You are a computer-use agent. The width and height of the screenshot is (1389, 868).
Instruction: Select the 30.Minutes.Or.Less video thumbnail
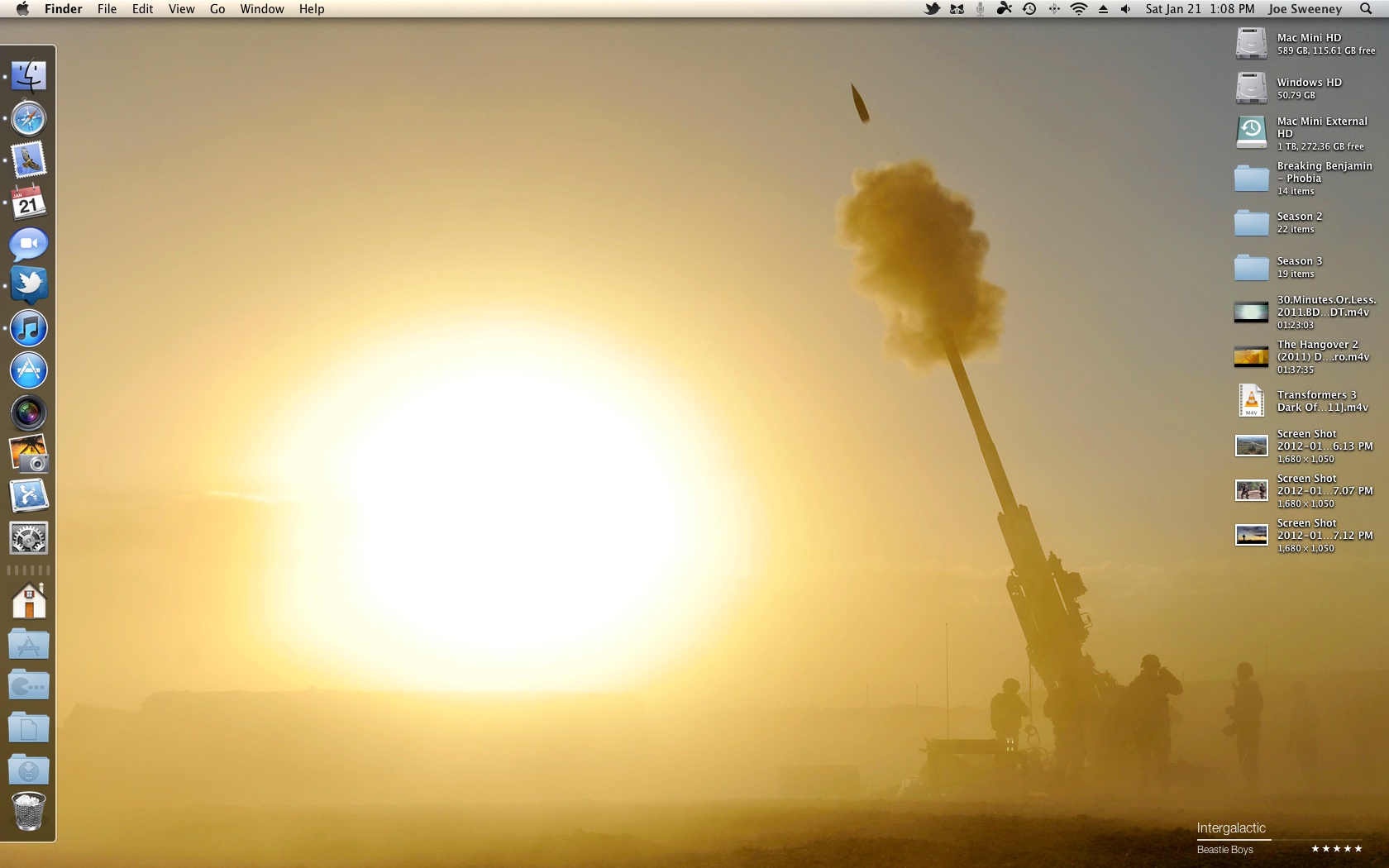click(x=1251, y=312)
